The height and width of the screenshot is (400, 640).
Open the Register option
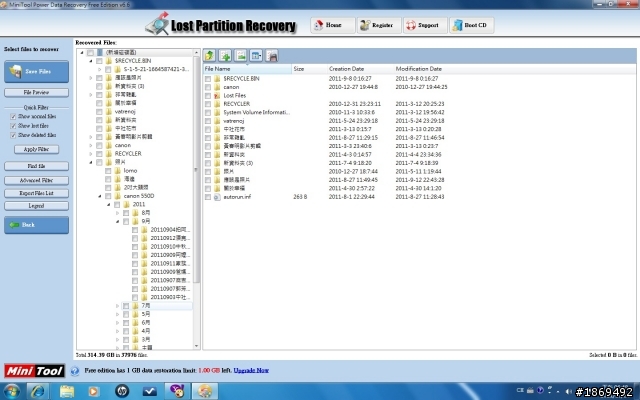point(379,25)
